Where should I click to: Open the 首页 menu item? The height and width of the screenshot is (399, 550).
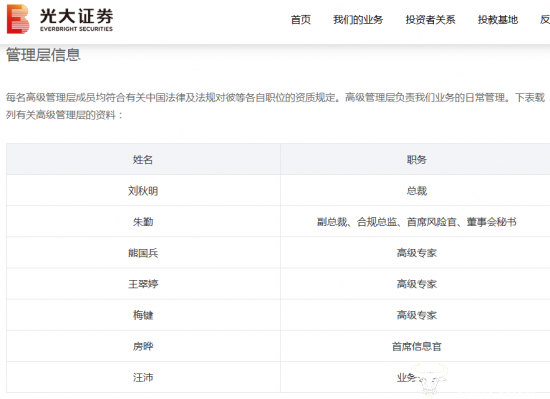tap(301, 20)
